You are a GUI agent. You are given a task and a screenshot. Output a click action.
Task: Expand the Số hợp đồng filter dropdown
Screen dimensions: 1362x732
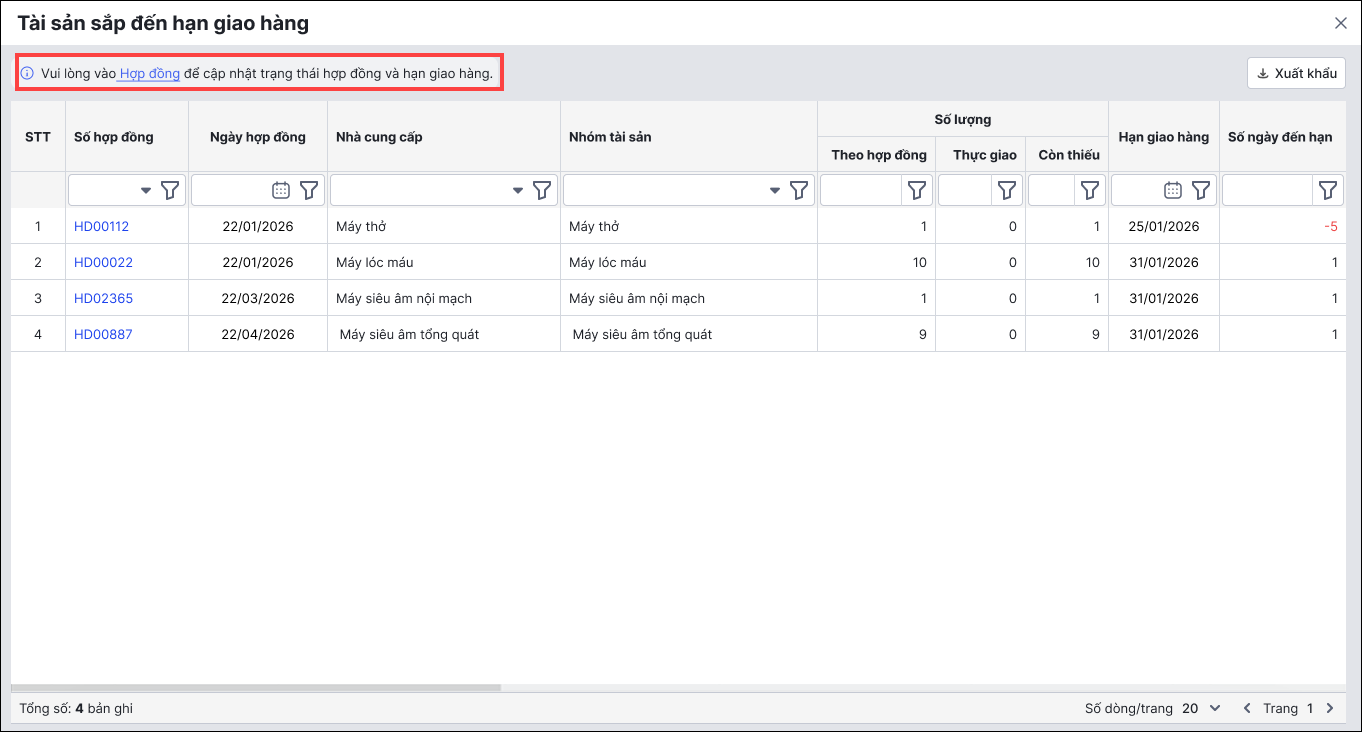pyautogui.click(x=146, y=190)
